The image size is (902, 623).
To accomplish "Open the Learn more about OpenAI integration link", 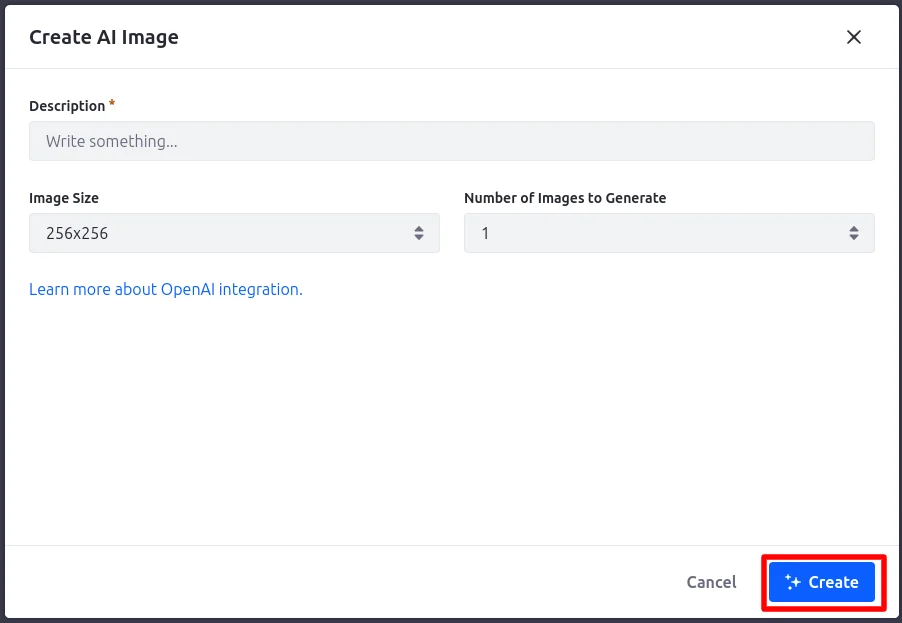I will (166, 289).
